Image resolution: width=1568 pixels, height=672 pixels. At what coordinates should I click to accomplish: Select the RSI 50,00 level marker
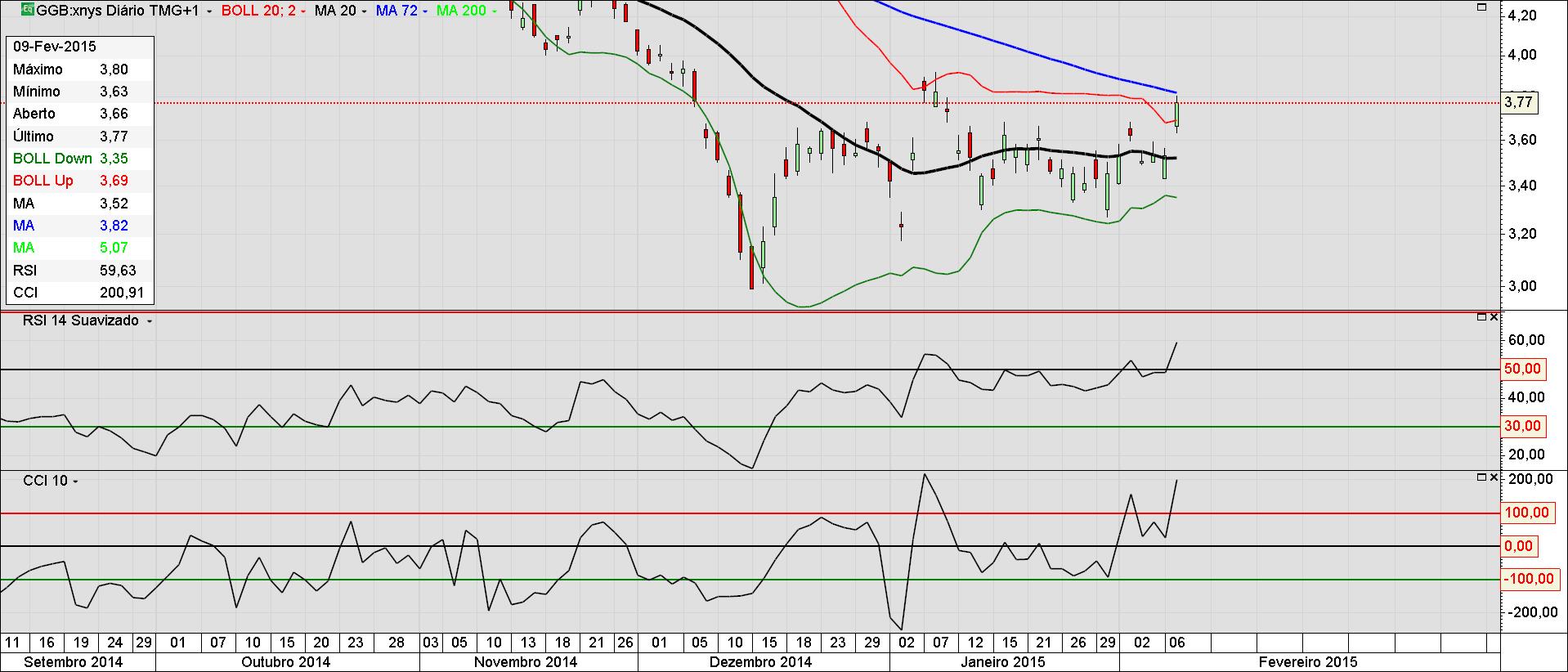click(1523, 369)
